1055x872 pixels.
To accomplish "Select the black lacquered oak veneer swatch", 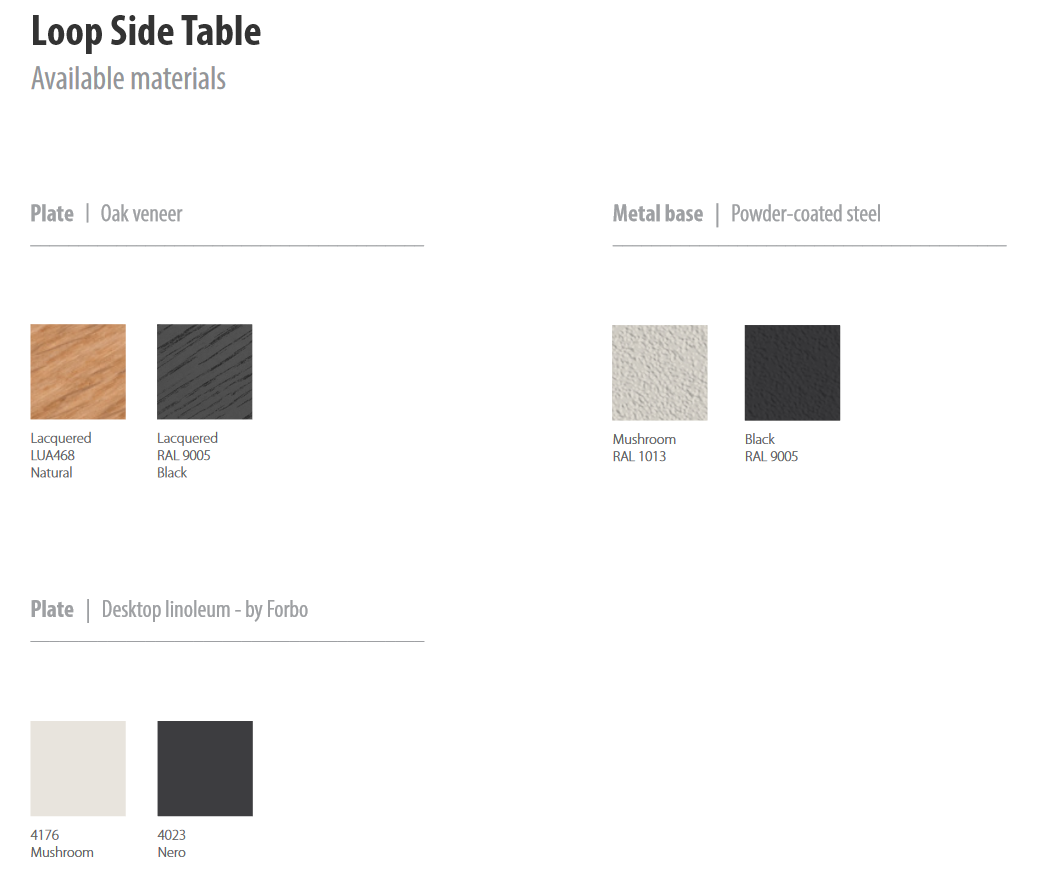I will (x=205, y=371).
